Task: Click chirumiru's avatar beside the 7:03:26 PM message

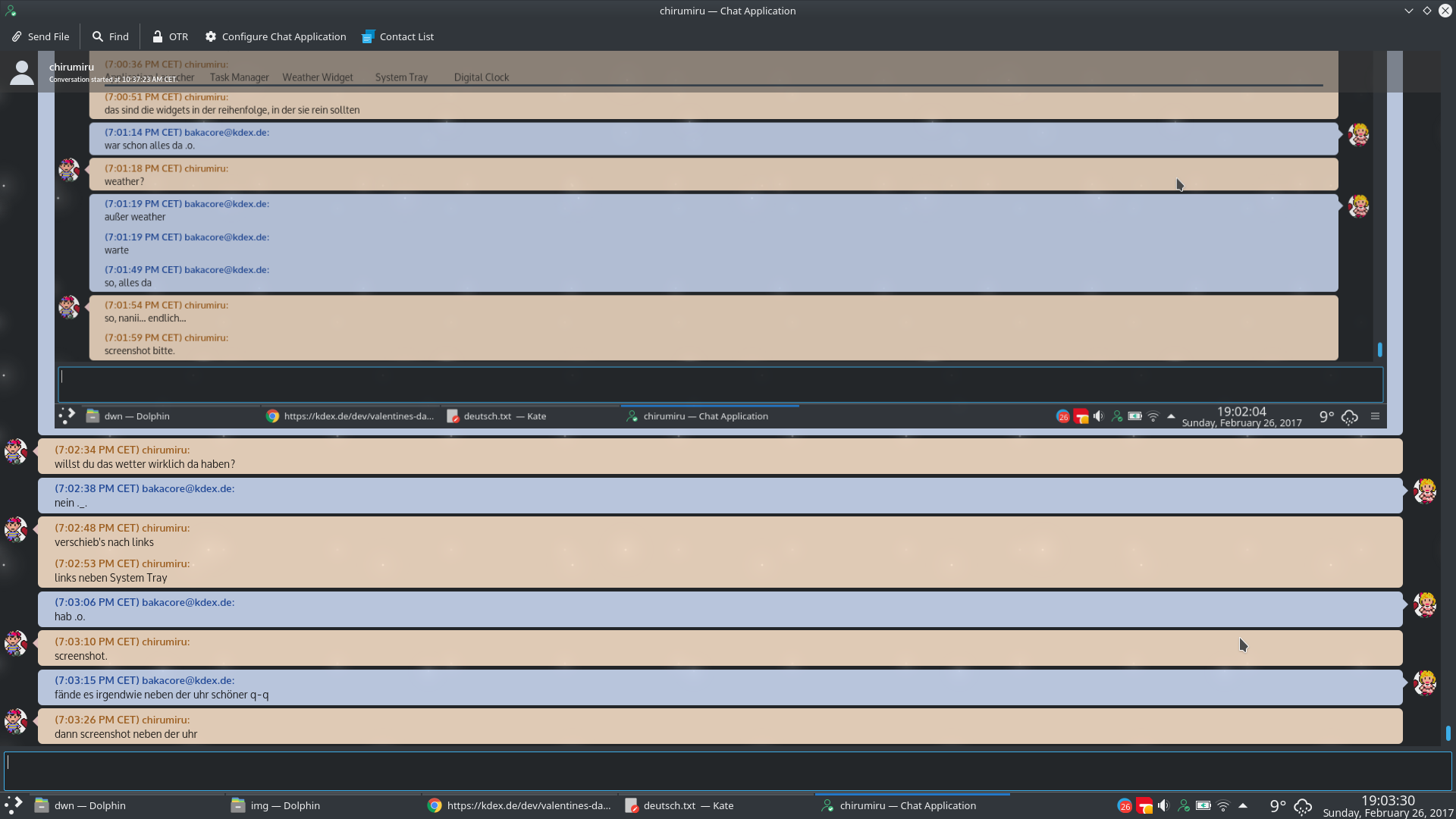Action: point(16,721)
